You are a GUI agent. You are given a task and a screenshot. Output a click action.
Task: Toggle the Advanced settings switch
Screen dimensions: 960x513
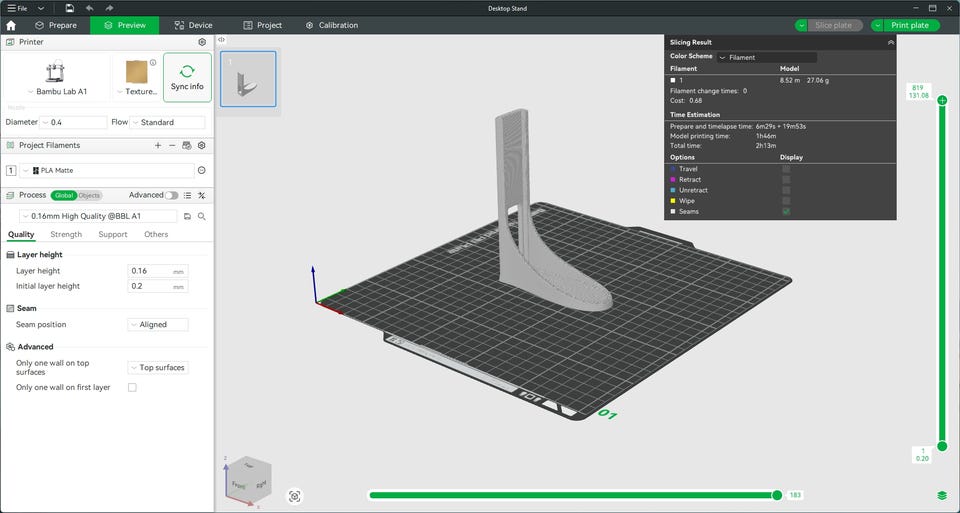pyautogui.click(x=172, y=196)
